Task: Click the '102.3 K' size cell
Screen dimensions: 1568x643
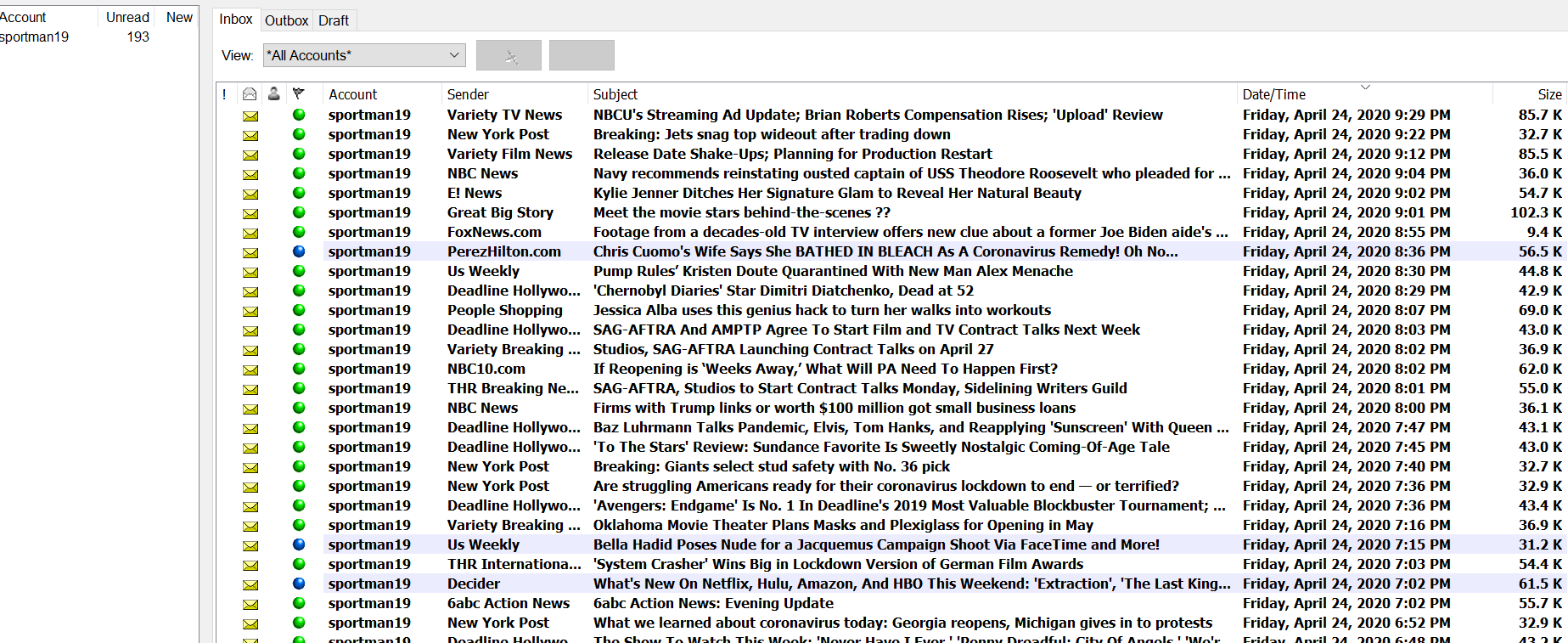Action: click(1536, 212)
